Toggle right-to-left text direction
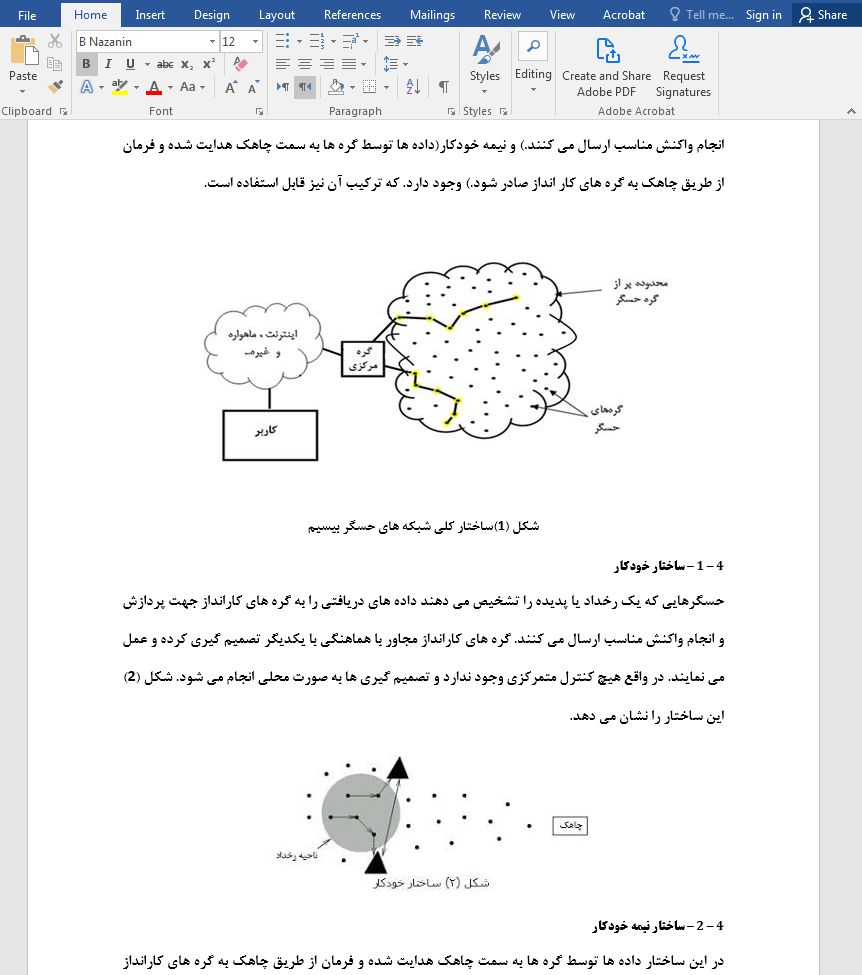Screen dimensions: 862x975 coord(304,87)
